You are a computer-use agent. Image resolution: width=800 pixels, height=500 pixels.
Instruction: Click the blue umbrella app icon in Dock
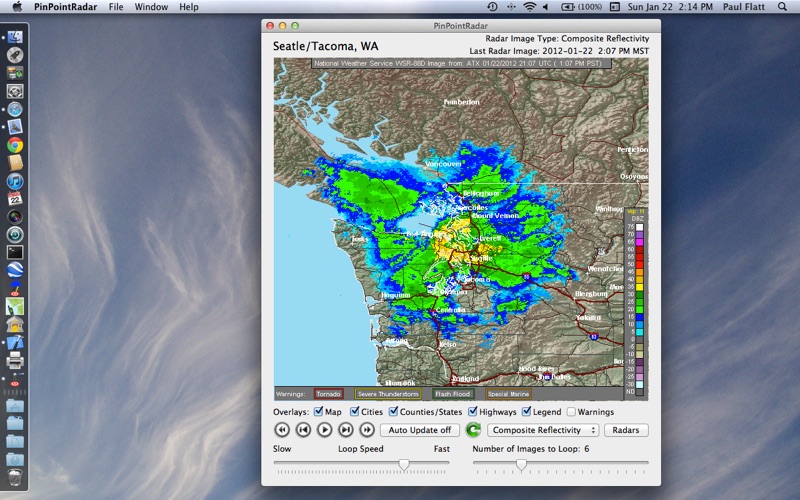click(15, 288)
